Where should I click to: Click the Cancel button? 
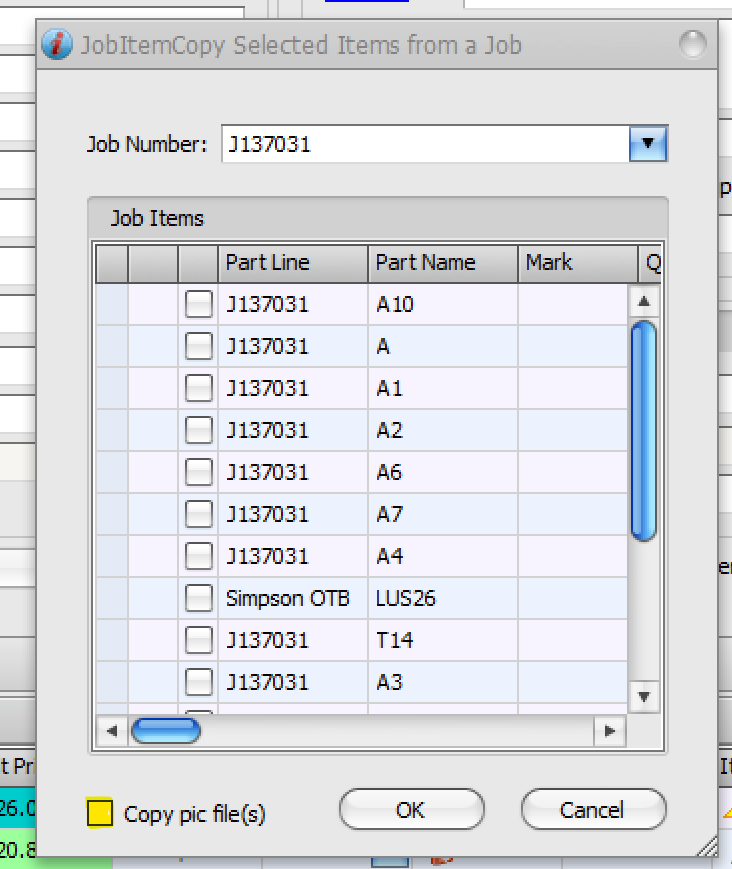593,810
